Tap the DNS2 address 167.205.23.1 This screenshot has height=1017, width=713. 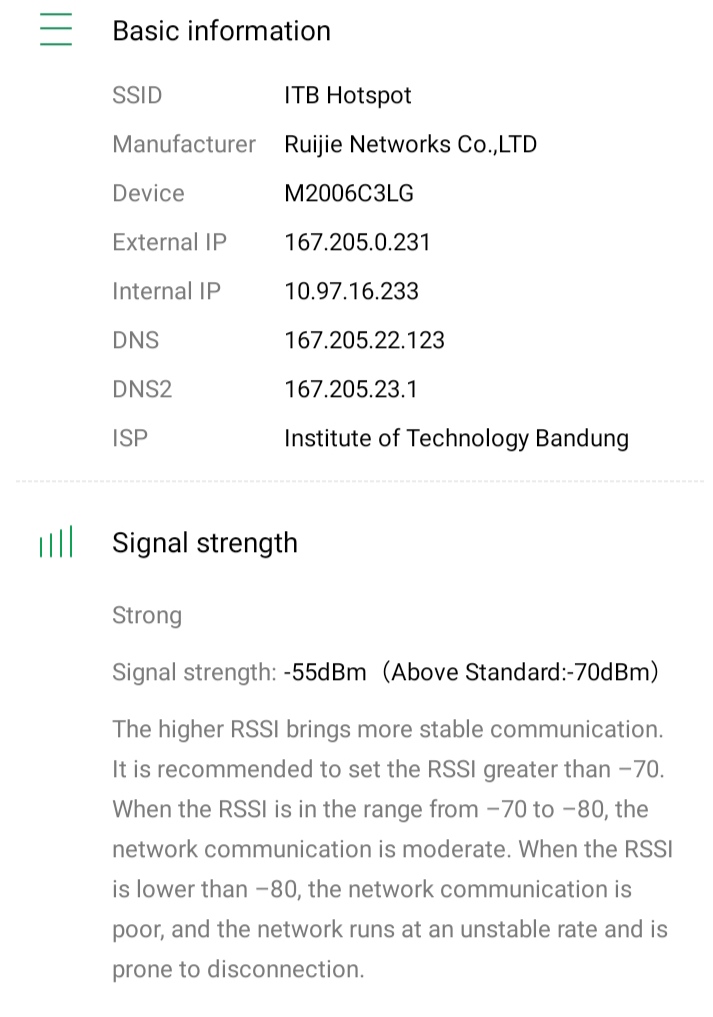pos(350,390)
